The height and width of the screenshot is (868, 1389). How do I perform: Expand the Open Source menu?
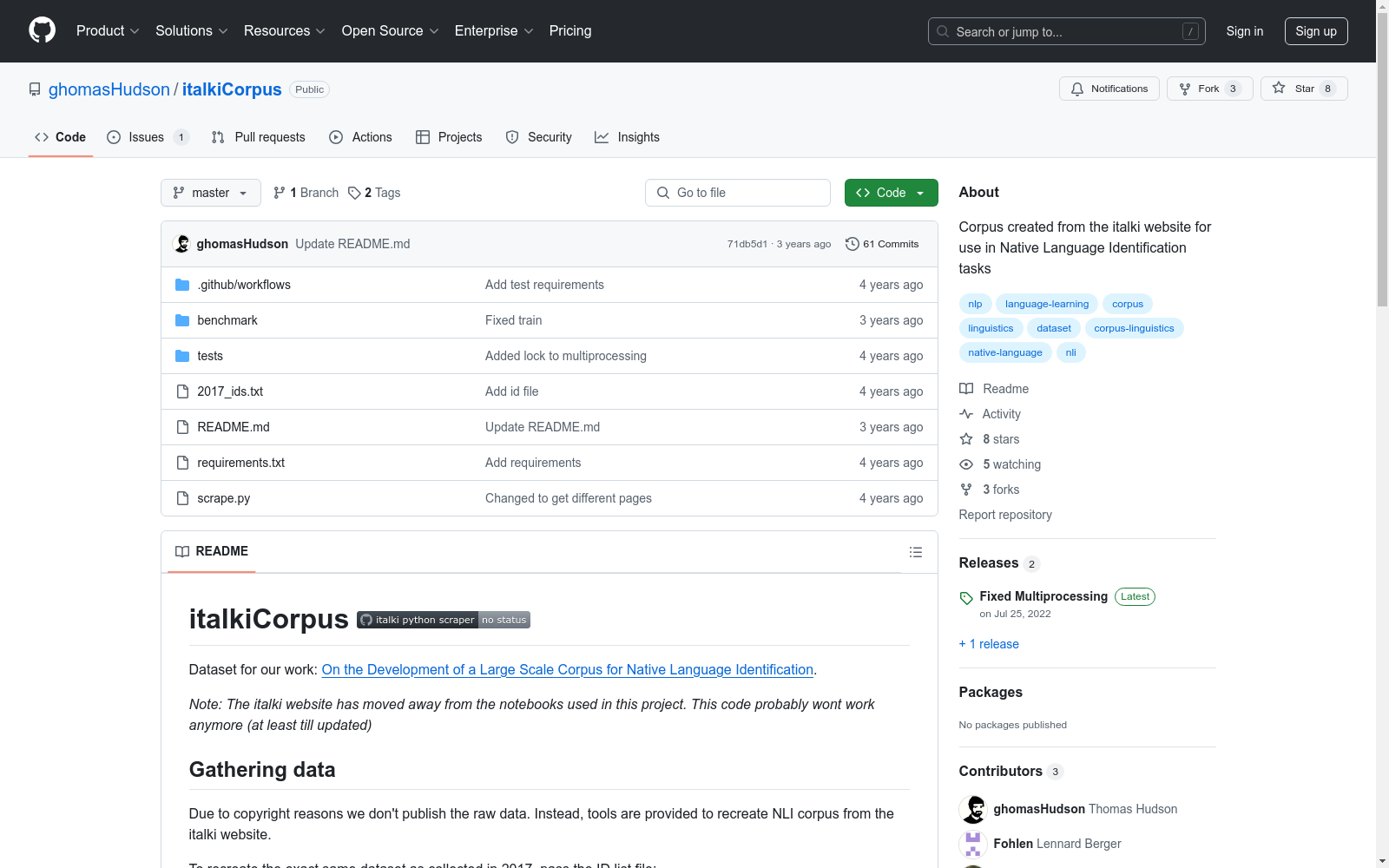(390, 31)
